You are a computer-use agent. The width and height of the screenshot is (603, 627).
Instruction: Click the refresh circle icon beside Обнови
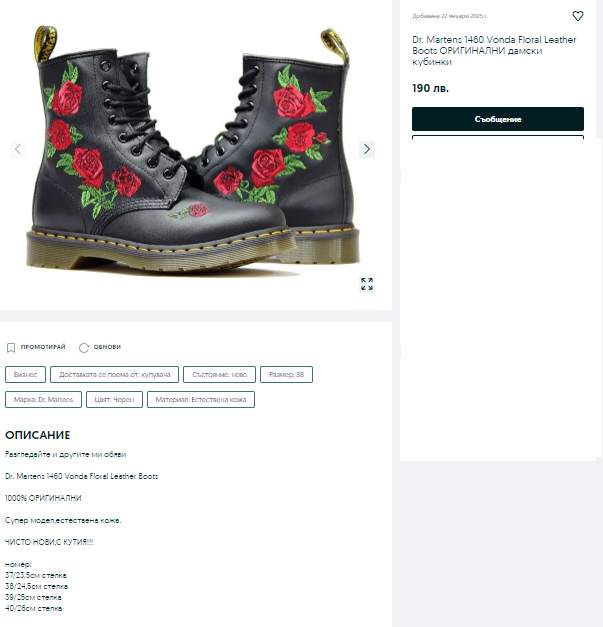[x=84, y=347]
